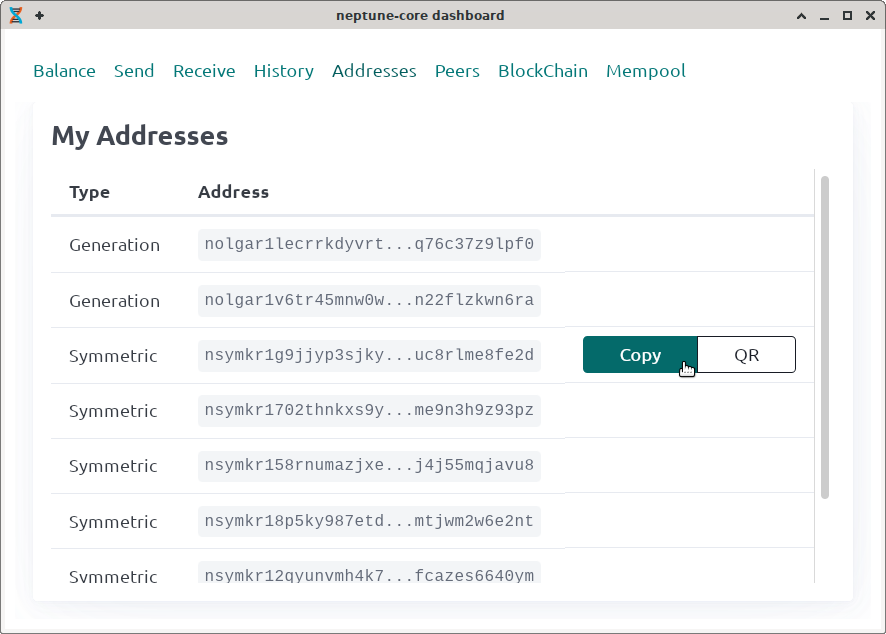
Task: Select the Addresses tab
Action: pos(374,71)
